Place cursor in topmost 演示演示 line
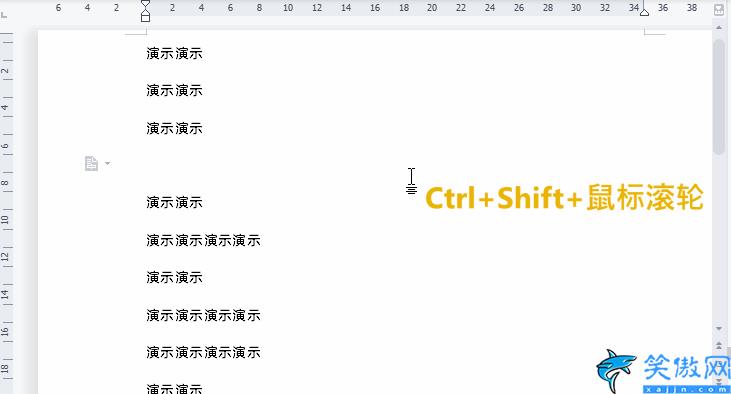 [x=174, y=54]
